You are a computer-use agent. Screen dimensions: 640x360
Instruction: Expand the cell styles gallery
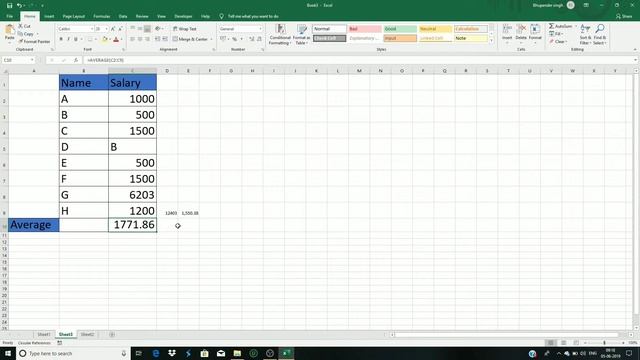(491, 41)
